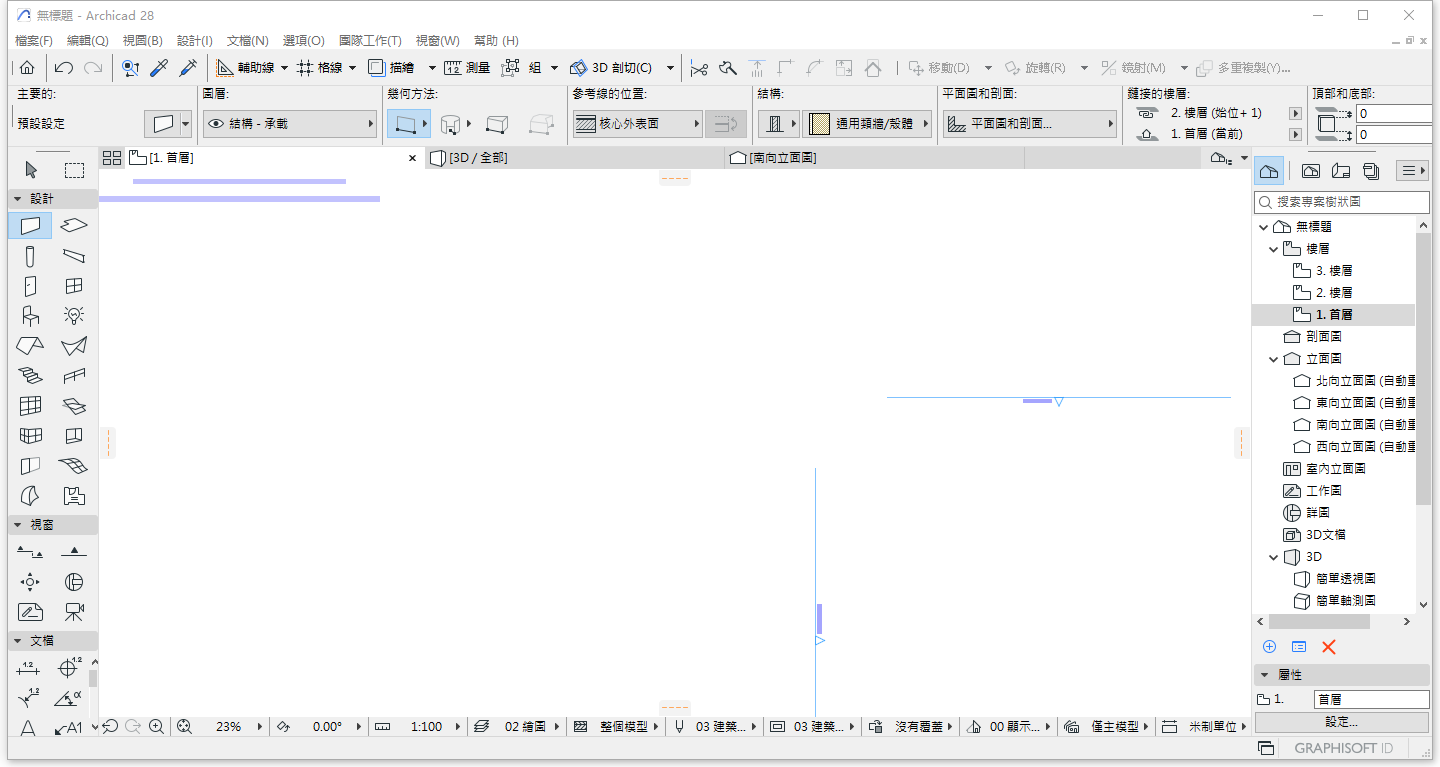The image size is (1440, 767).
Task: Select the Door tool in toolbox
Action: pyautogui.click(x=31, y=286)
